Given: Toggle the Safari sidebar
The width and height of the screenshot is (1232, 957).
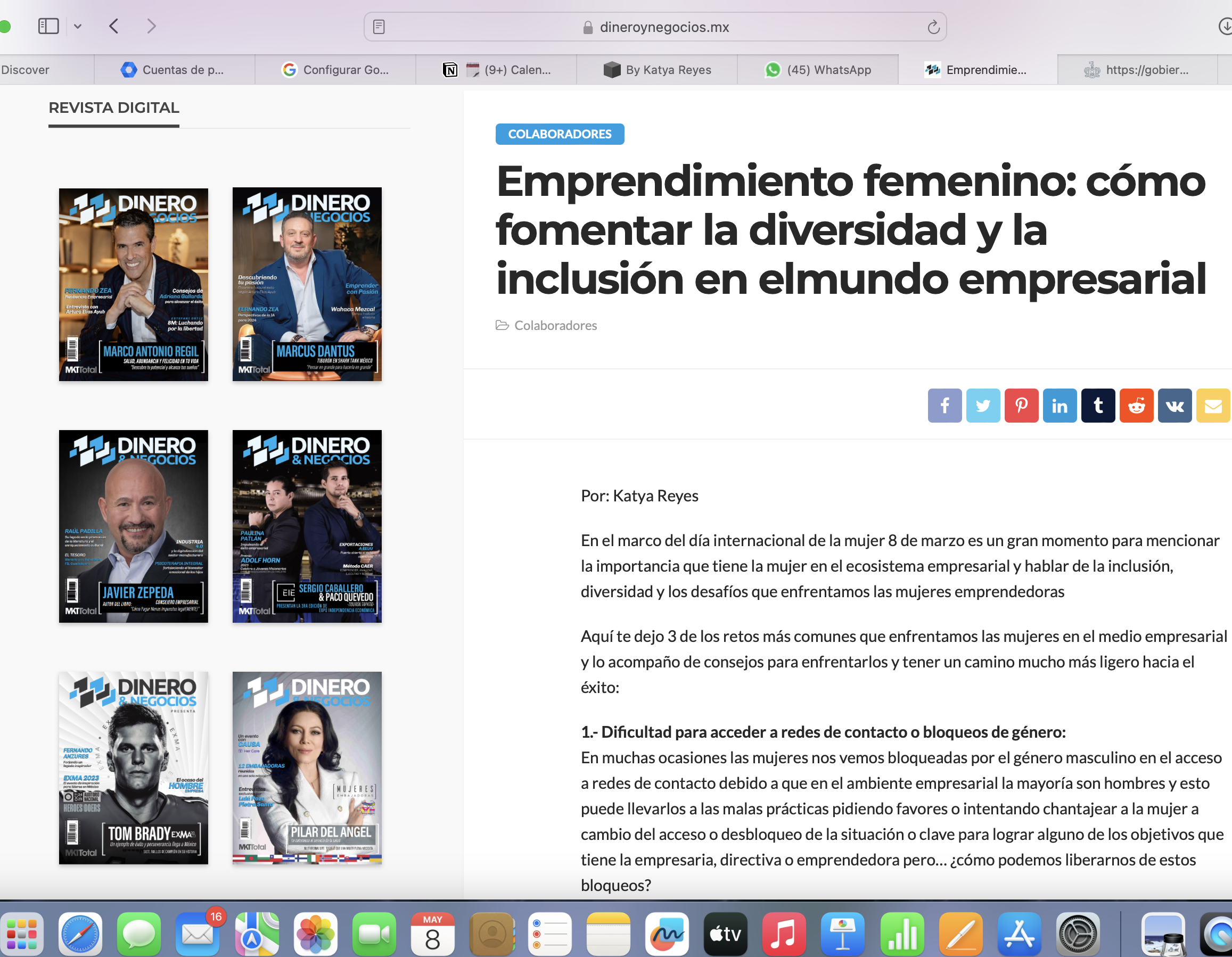Looking at the screenshot, I should coord(48,26).
